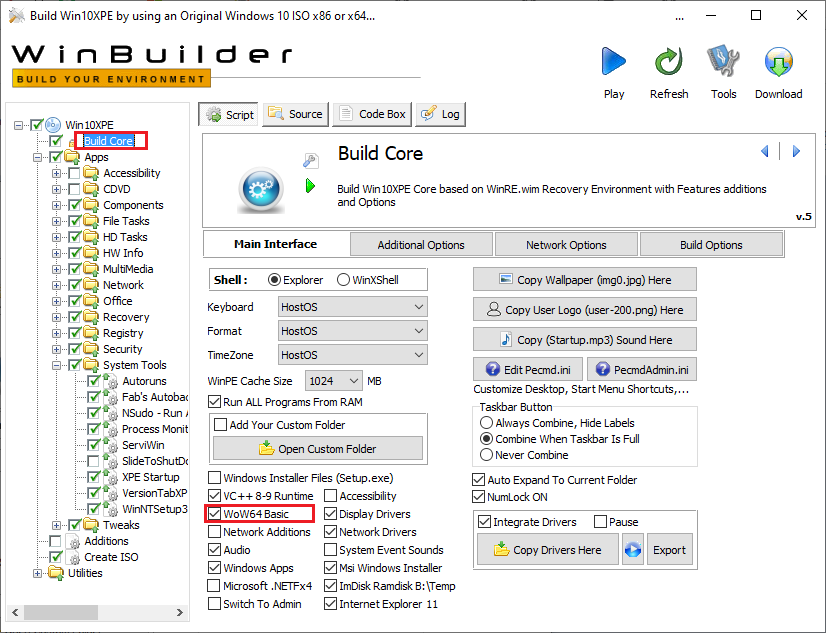Click the Copy Drivers Here button
The width and height of the screenshot is (826, 633).
548,550
